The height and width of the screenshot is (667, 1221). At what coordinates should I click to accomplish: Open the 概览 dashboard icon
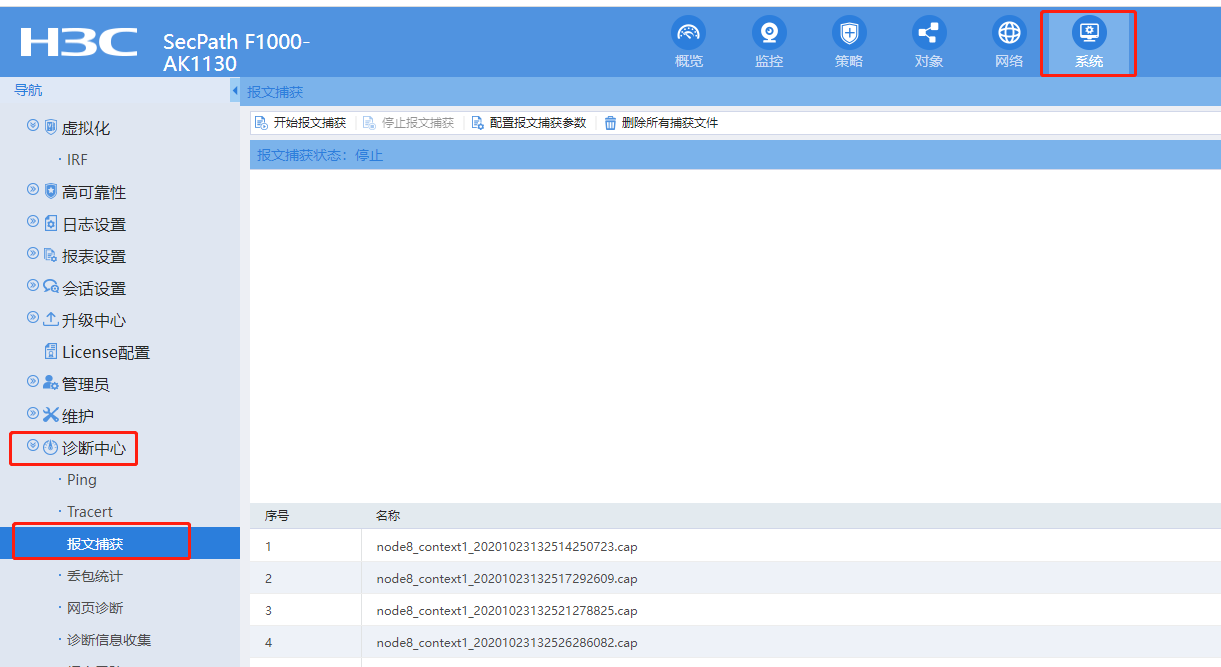click(x=688, y=34)
